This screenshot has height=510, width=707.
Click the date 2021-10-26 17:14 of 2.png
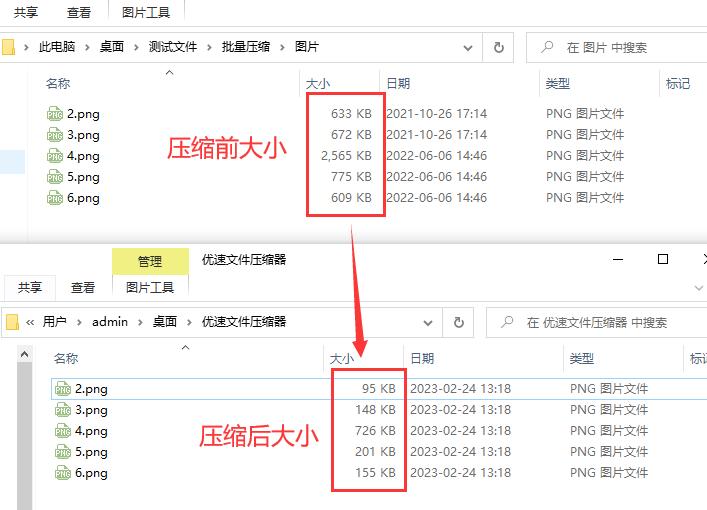(436, 114)
